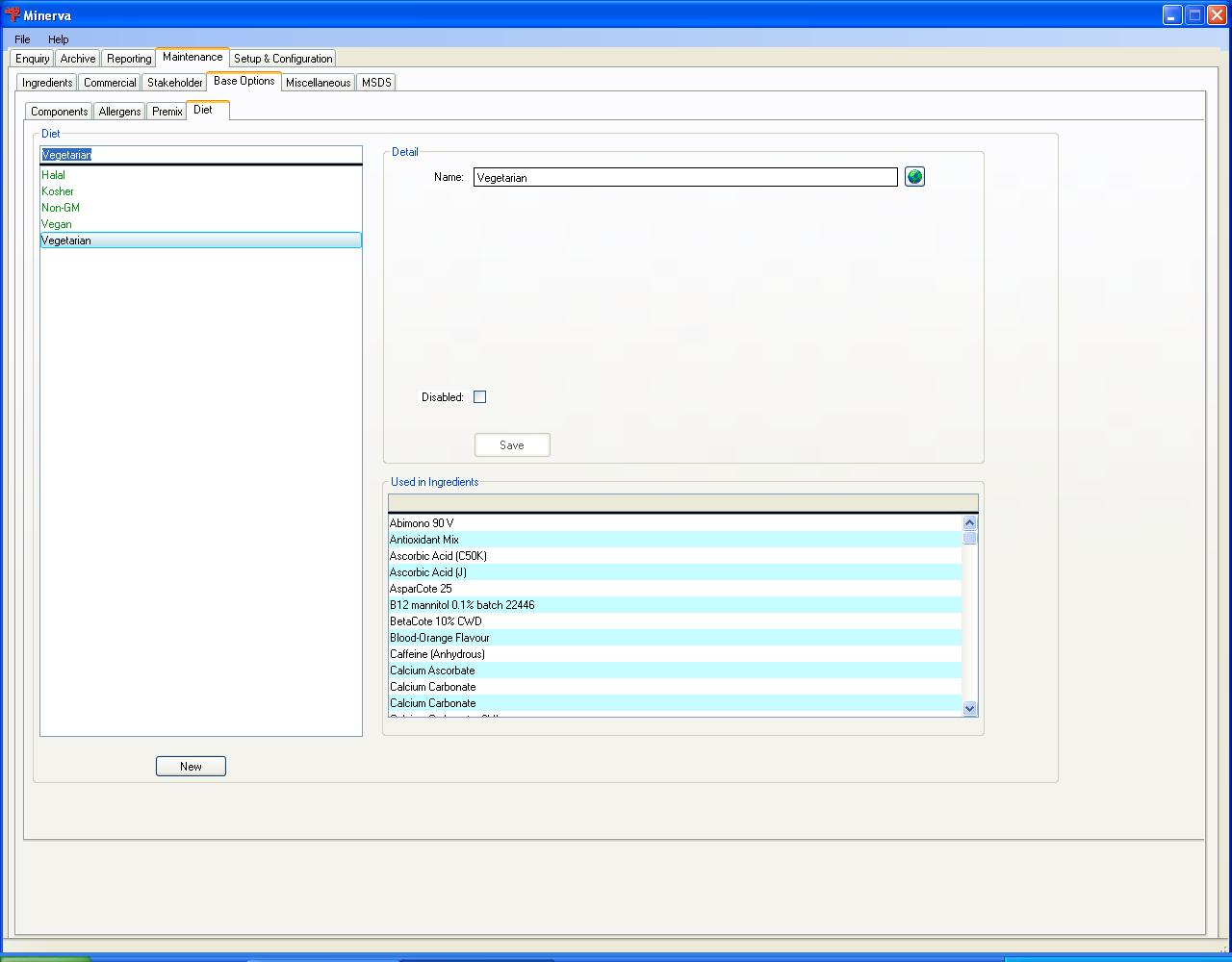Select Halal in the Diet list
1232x962 pixels.
201,175
